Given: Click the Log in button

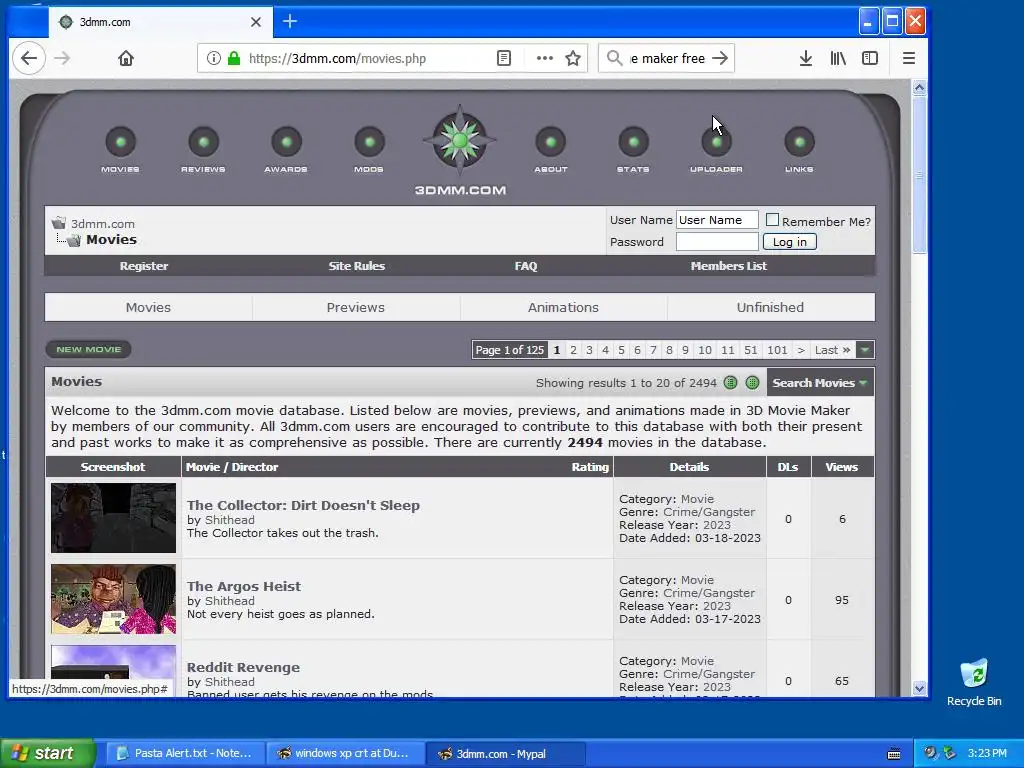Looking at the screenshot, I should tap(790, 242).
